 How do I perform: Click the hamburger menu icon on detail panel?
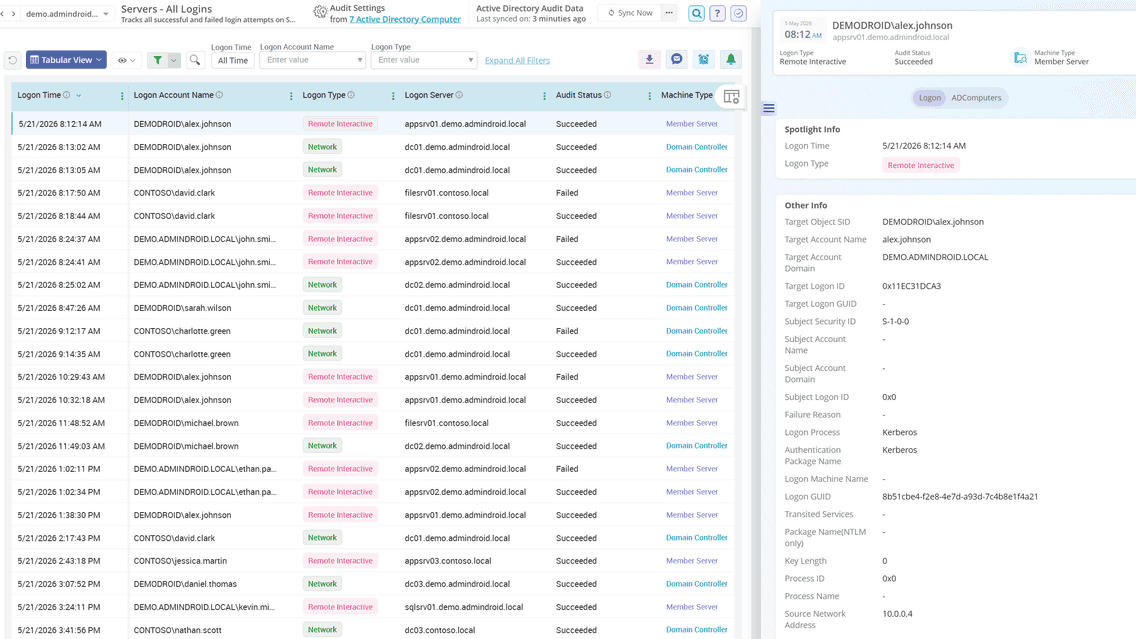click(x=769, y=109)
